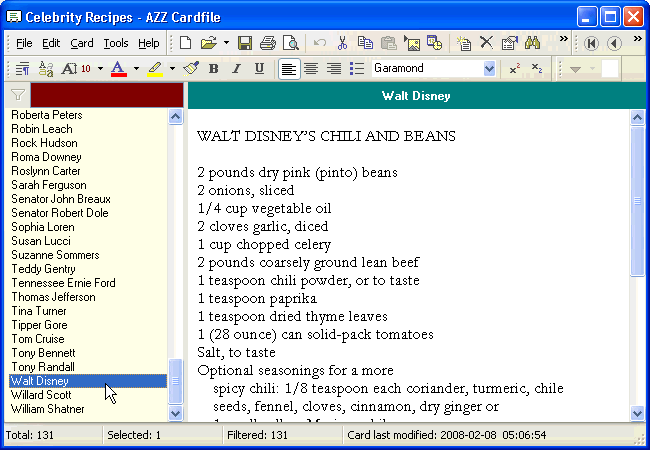Click the card list scroll down arrow

tap(176, 413)
